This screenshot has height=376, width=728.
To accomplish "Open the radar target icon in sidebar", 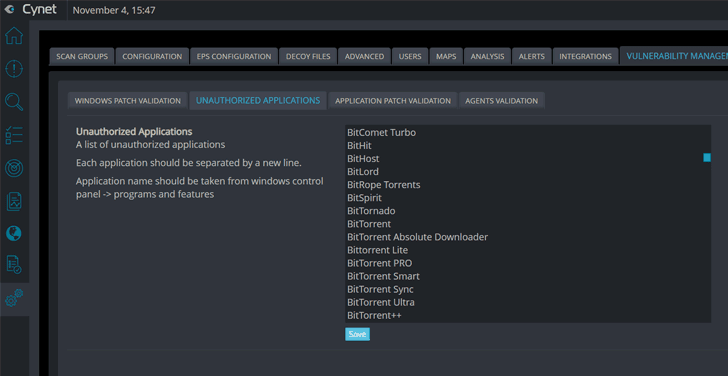I will [14, 168].
